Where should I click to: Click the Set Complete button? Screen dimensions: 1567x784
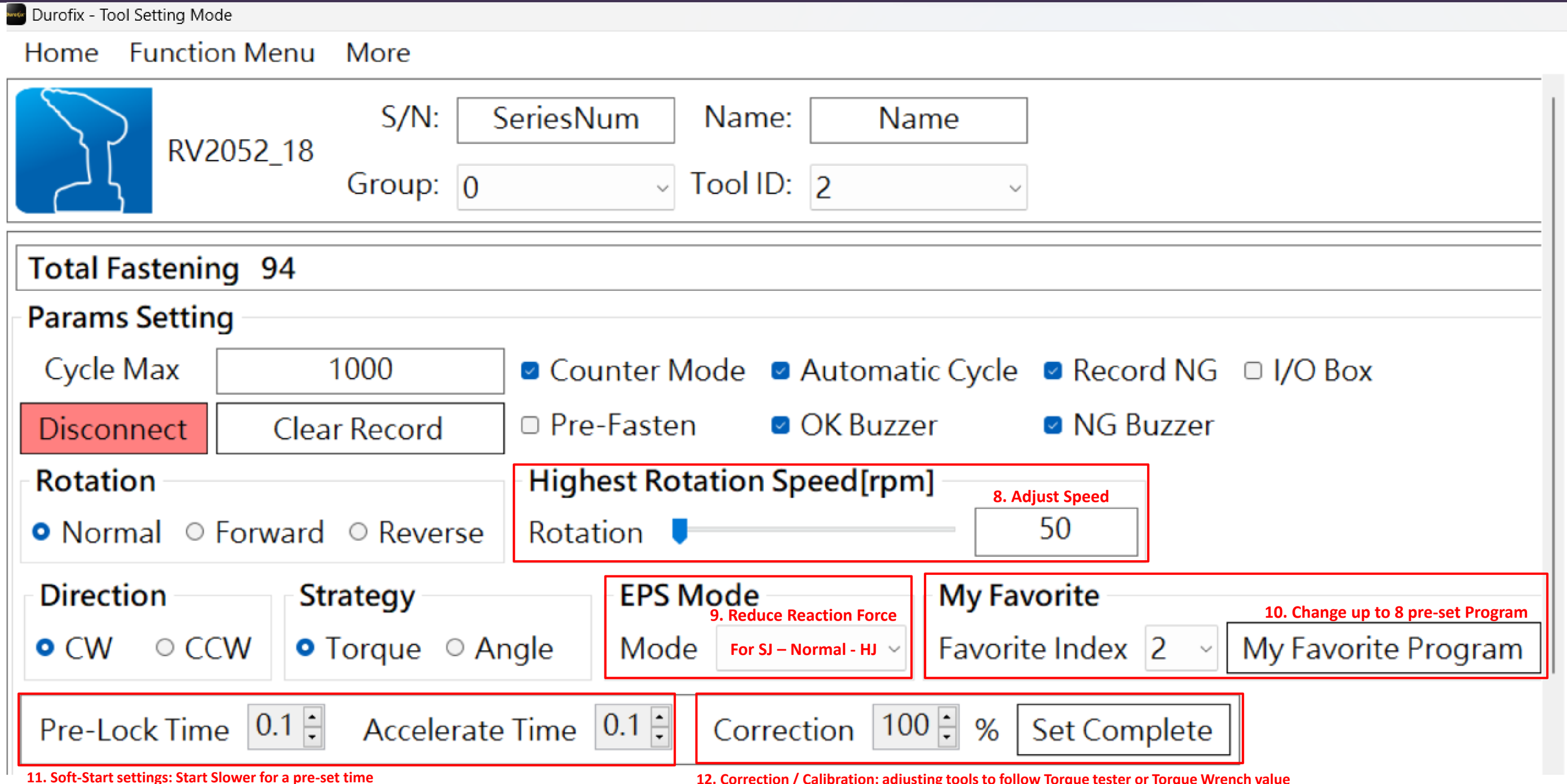pos(1122,729)
